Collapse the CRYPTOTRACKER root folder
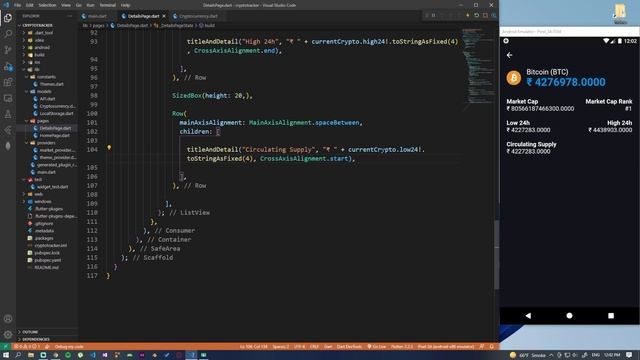640x360 pixels. coord(37,25)
